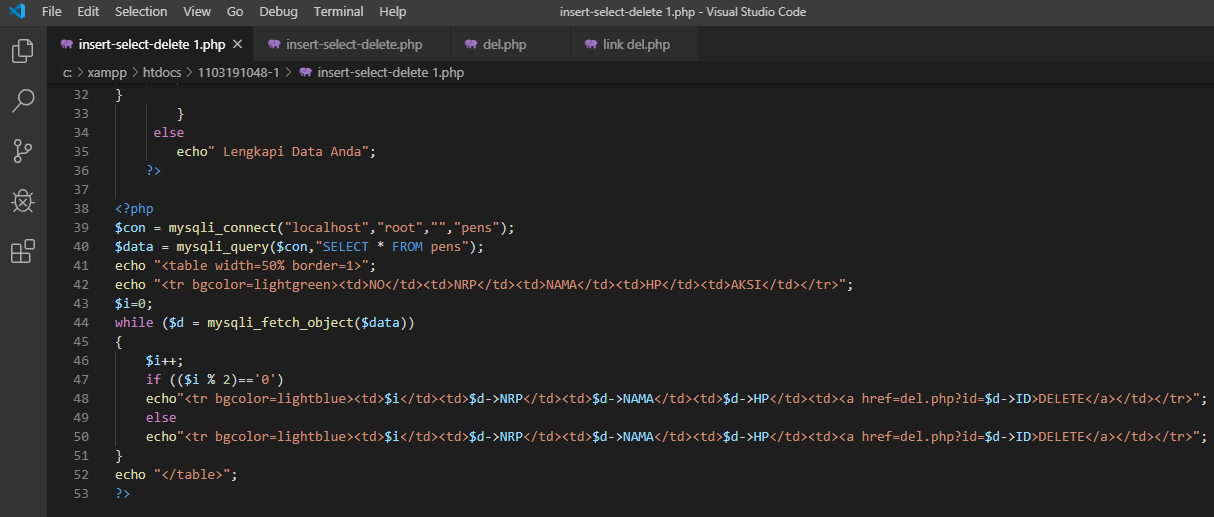Expand the xampp breadcrumb segment
Screen dimensions: 1214x517
click(107, 72)
